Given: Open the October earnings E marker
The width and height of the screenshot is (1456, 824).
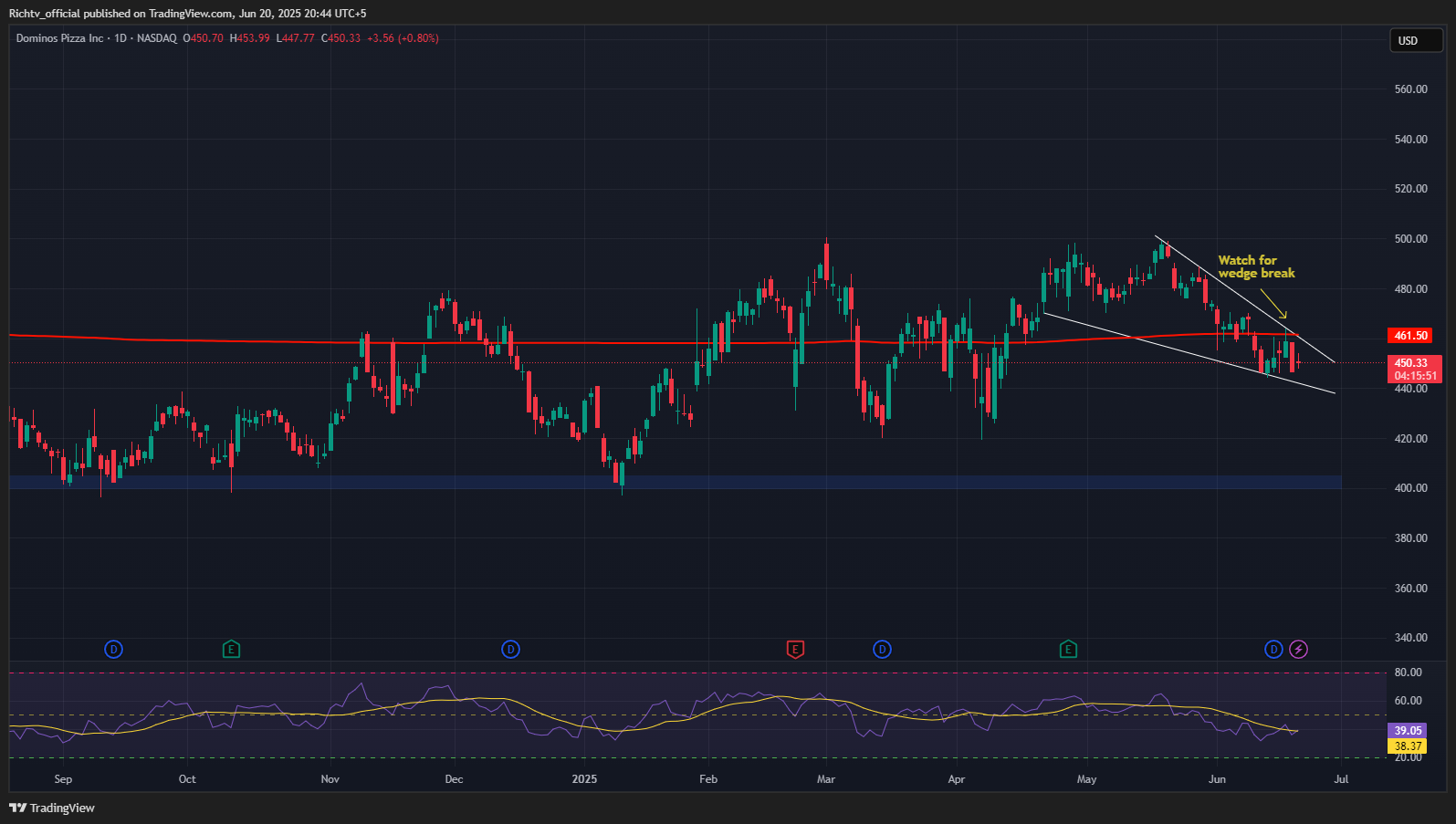Looking at the screenshot, I should tap(231, 650).
